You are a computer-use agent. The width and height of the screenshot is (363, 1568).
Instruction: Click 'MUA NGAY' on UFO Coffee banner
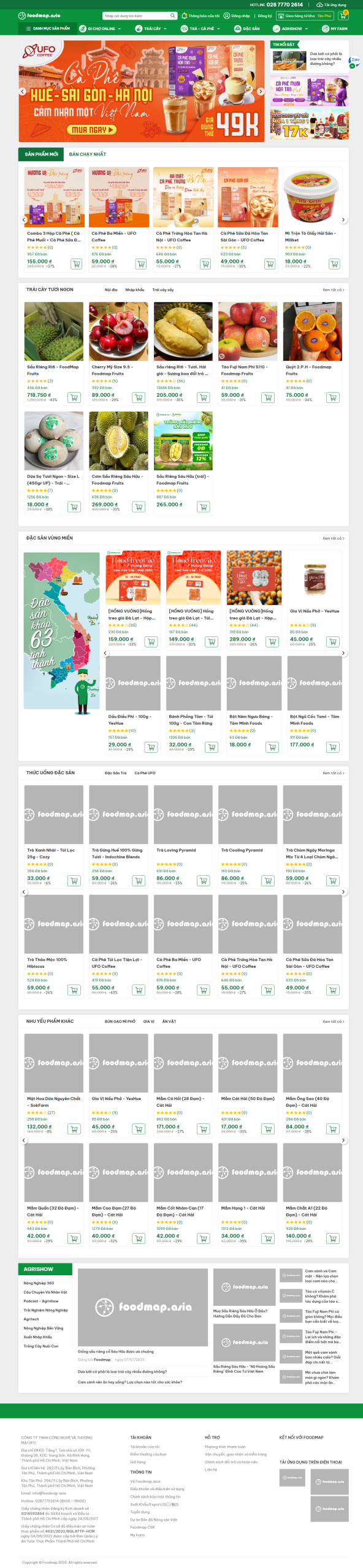pos(92,130)
